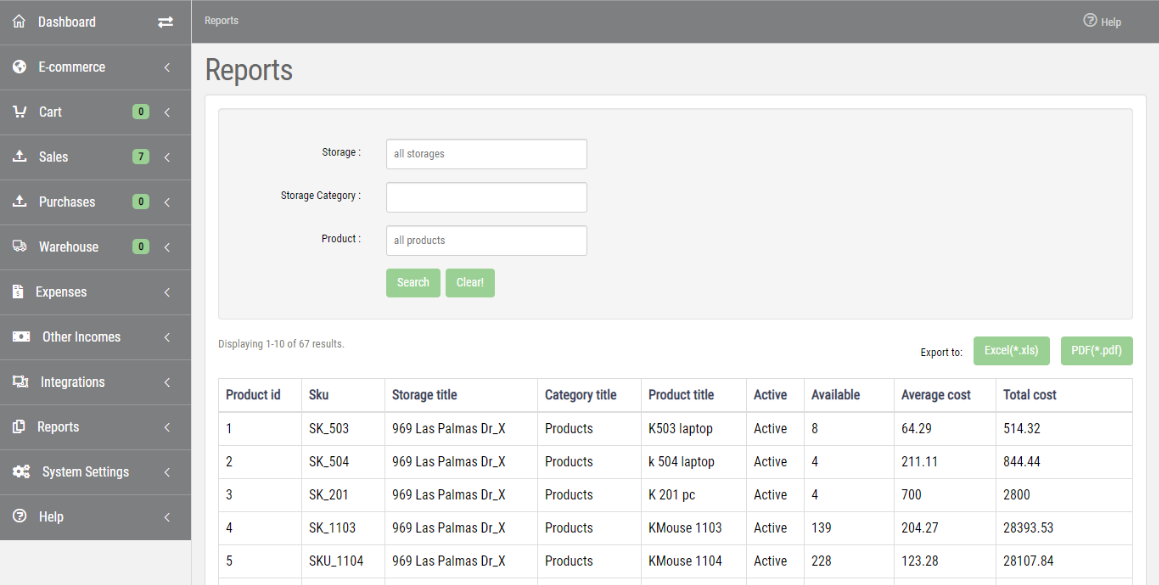
Task: Click inside the Storage Category input field
Action: (486, 197)
